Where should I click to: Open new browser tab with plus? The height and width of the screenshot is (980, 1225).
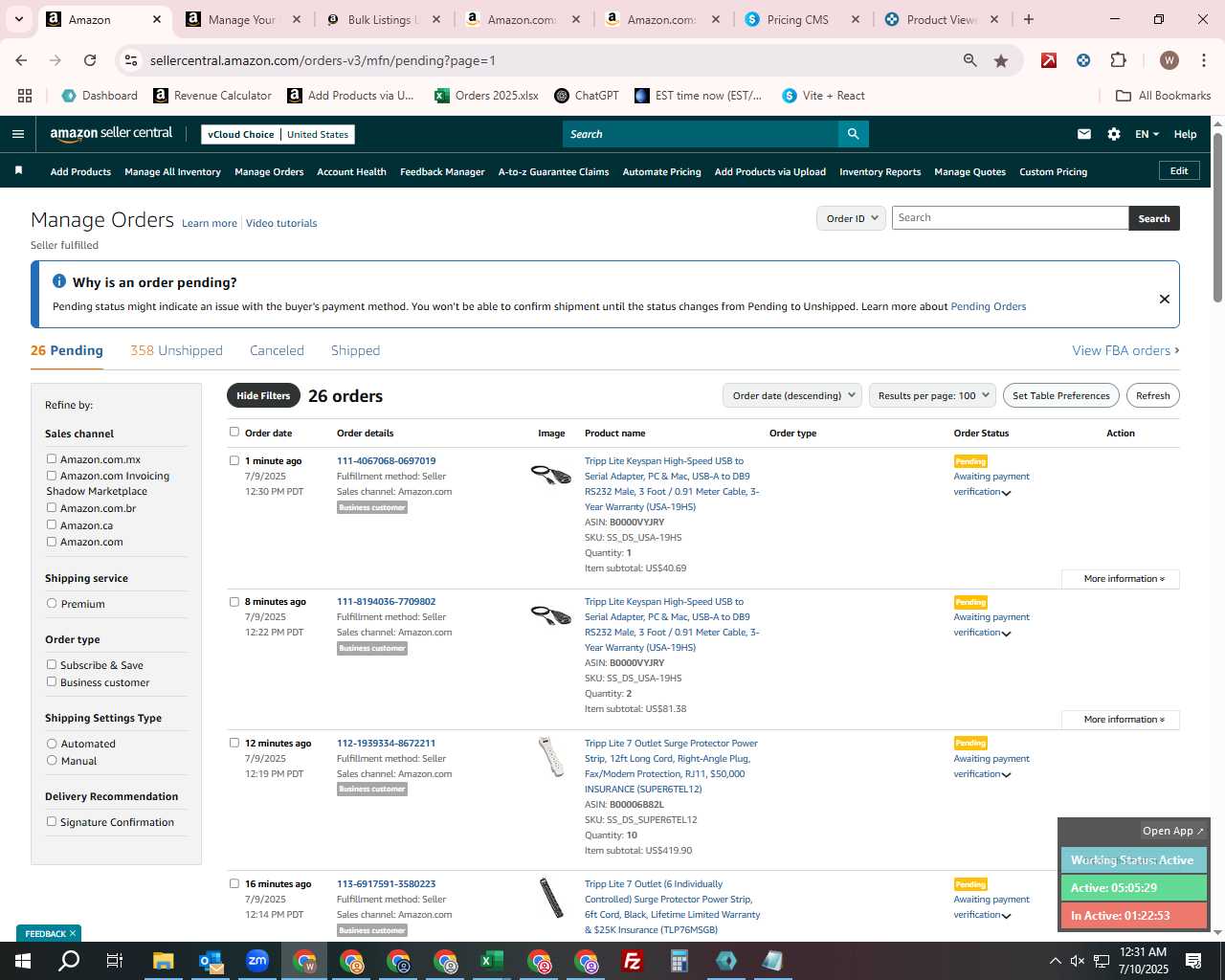[1029, 19]
